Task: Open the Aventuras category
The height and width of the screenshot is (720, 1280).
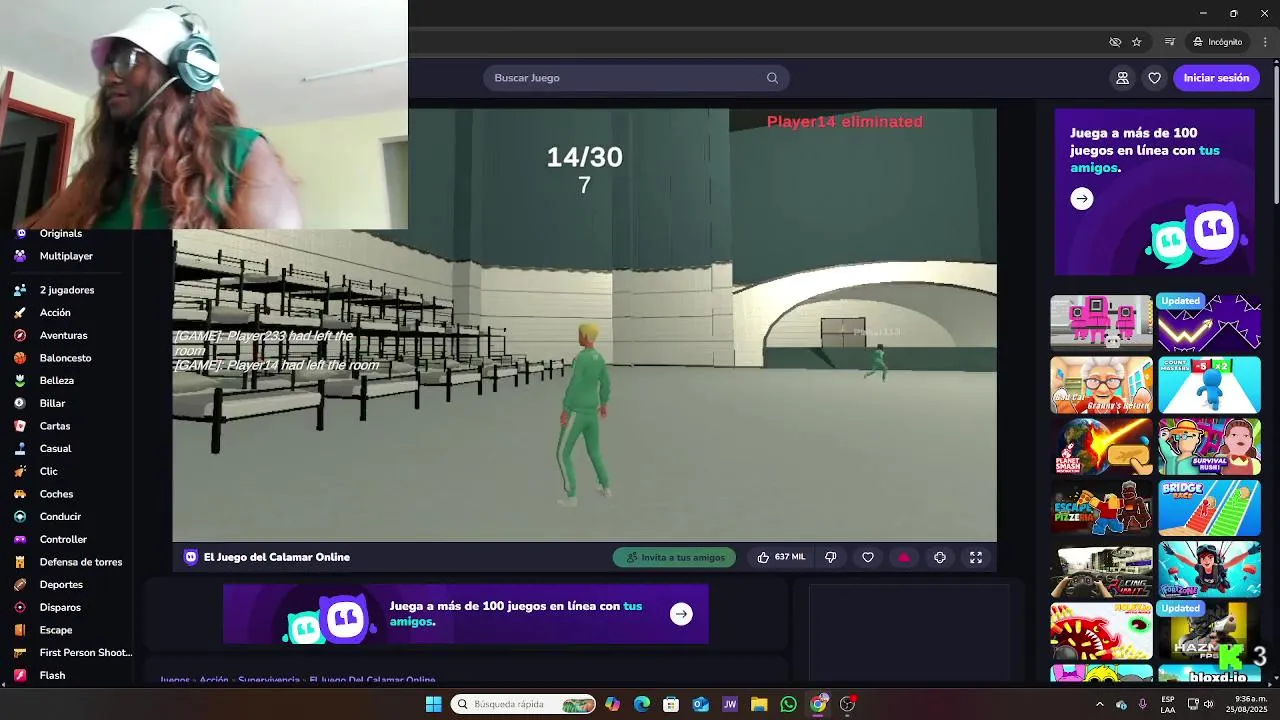Action: click(63, 335)
